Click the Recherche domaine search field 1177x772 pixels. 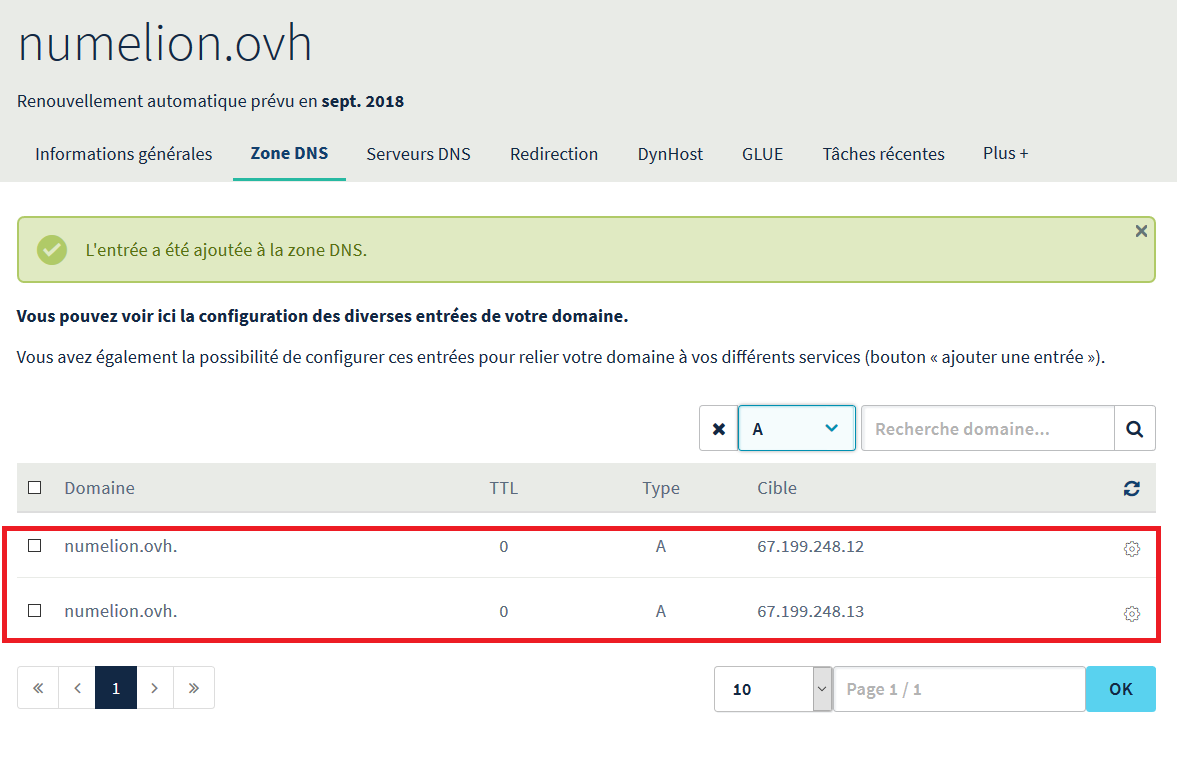pos(988,429)
